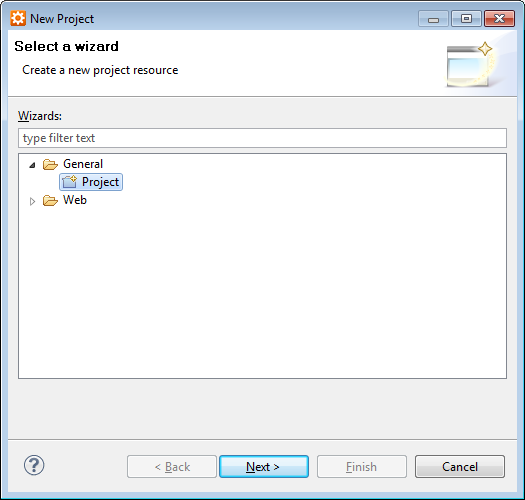The width and height of the screenshot is (525, 500).
Task: Click empty area in wizards list
Action: (262, 291)
